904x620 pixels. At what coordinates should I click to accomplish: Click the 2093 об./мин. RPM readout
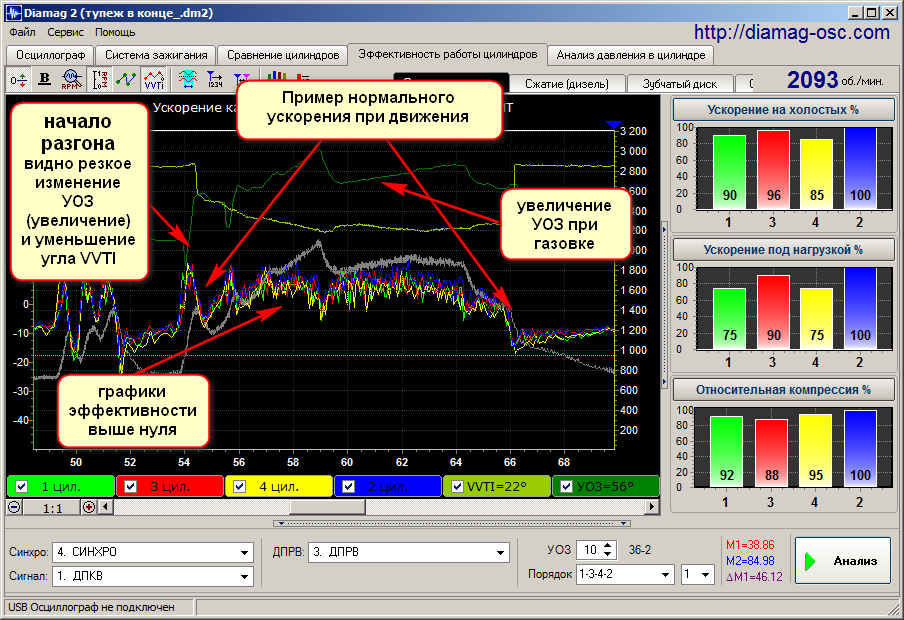835,80
